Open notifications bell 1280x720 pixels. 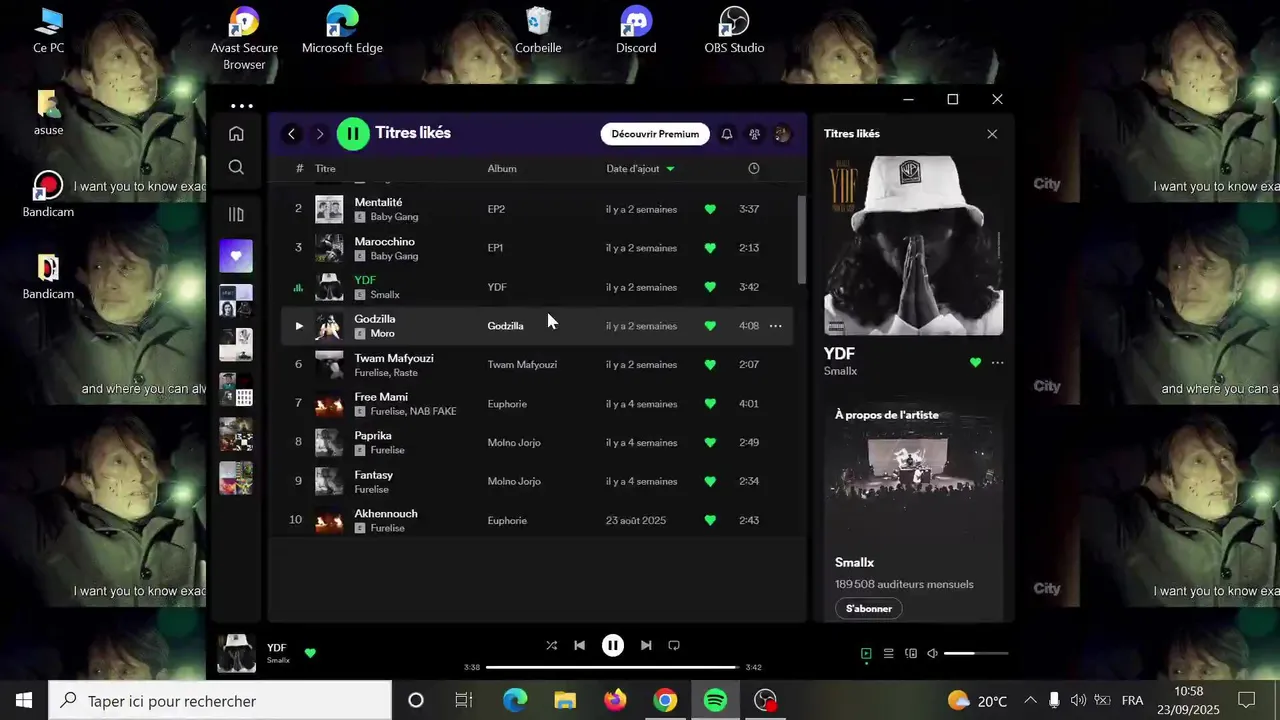[x=727, y=134]
